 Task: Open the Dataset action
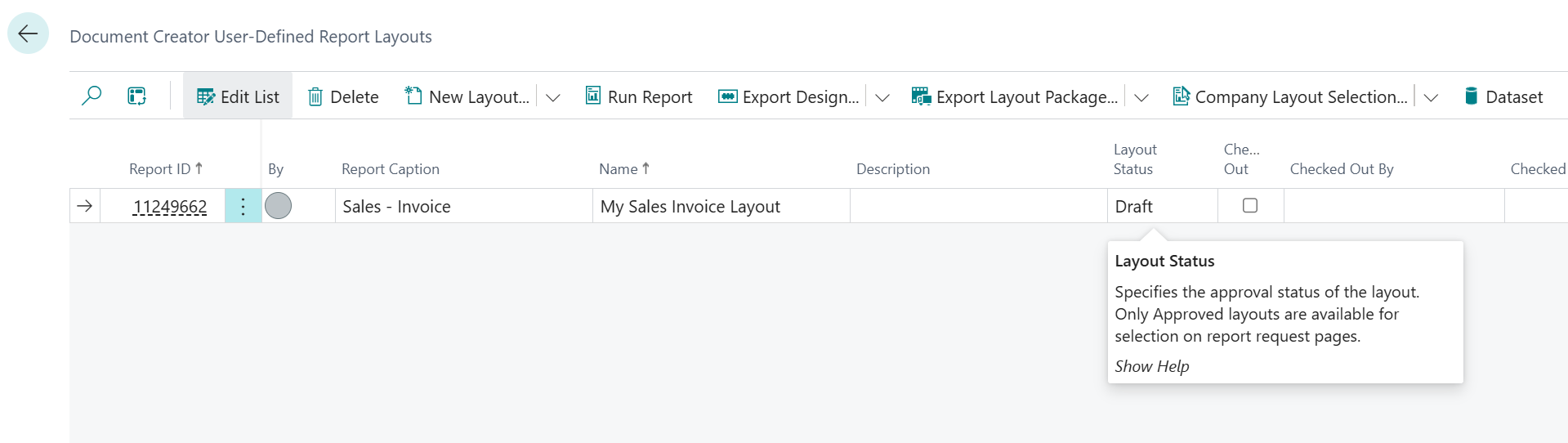click(x=1503, y=96)
